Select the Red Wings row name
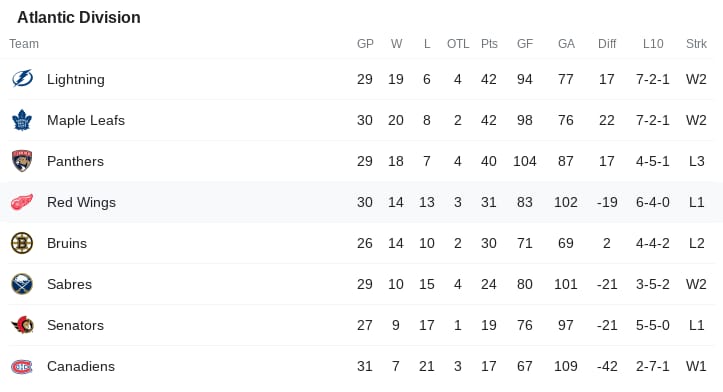Viewport: 723px width, 392px height. [81, 202]
